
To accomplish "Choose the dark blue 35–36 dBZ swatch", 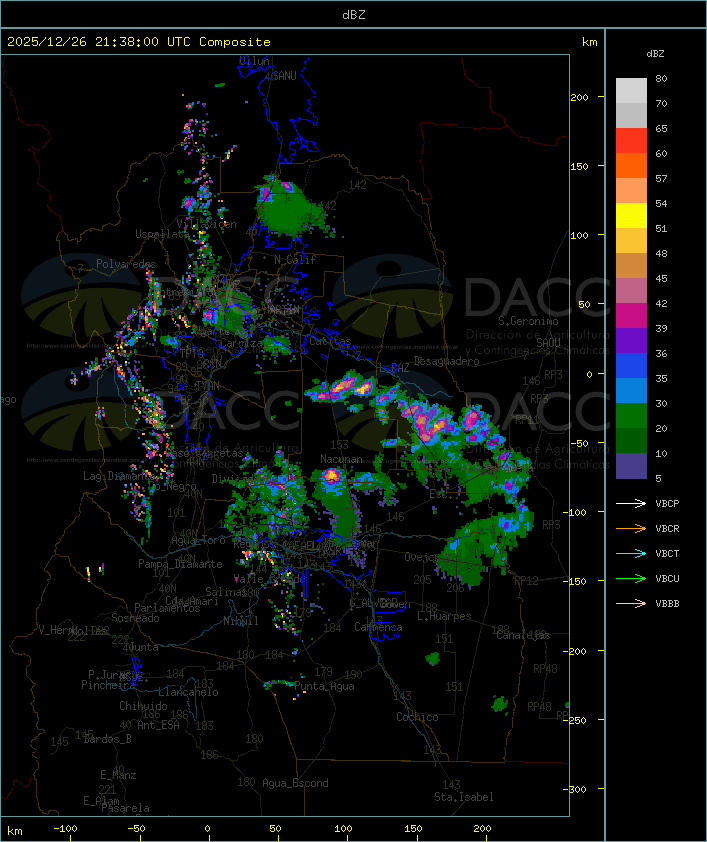I will (x=631, y=366).
